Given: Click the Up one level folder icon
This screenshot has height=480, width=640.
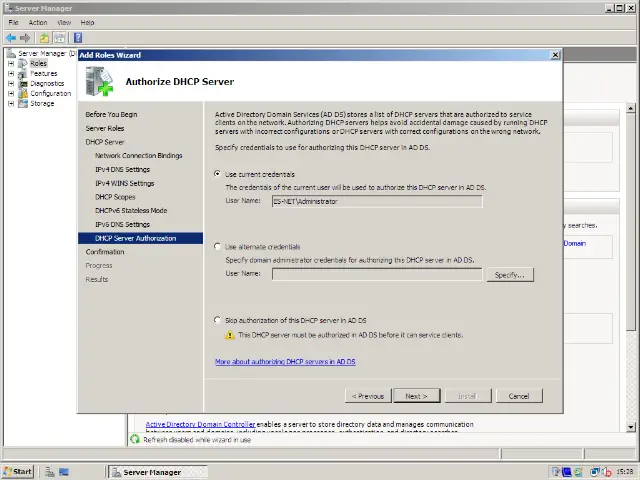Looking at the screenshot, I should pyautogui.click(x=44, y=38).
